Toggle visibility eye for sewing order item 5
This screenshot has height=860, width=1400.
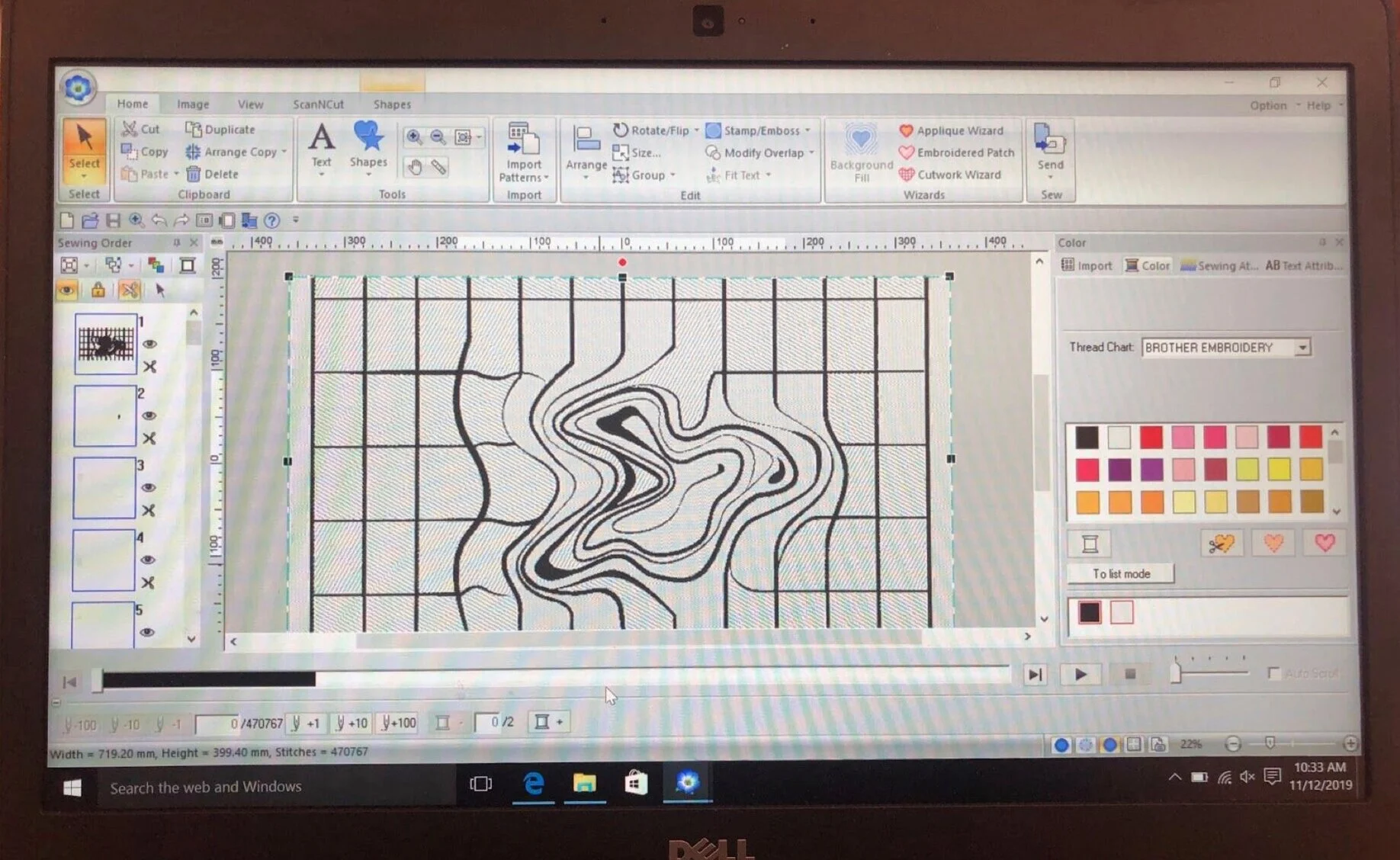tap(147, 632)
